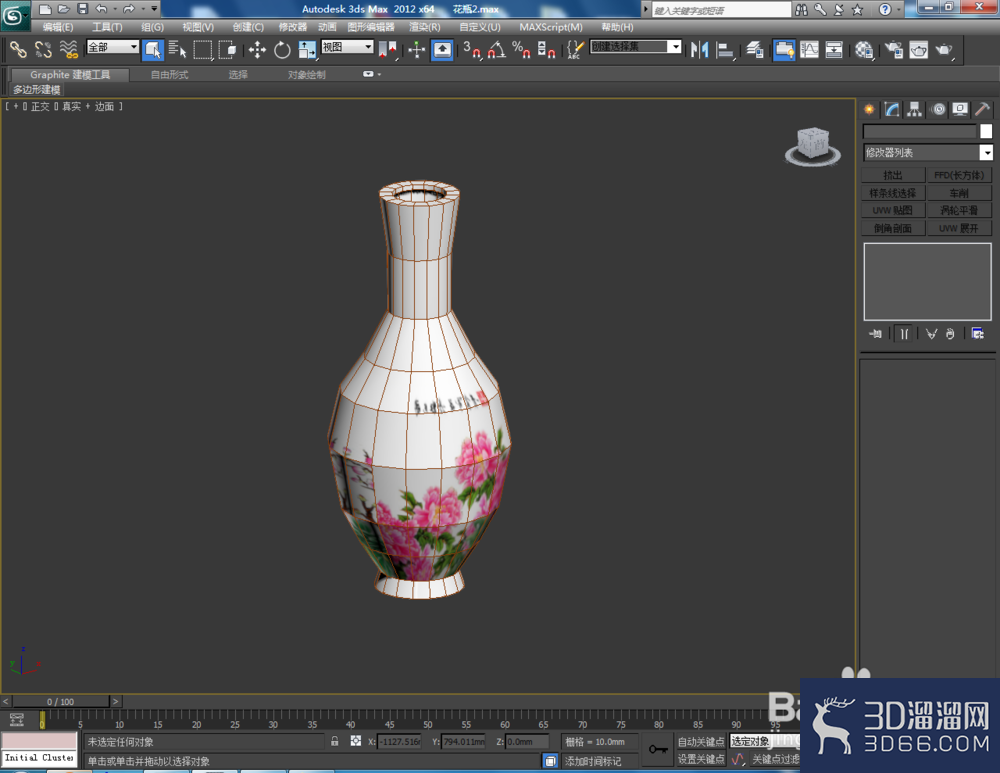This screenshot has width=1000, height=773.
Task: Open the application menu logo button
Action: pyautogui.click(x=14, y=15)
